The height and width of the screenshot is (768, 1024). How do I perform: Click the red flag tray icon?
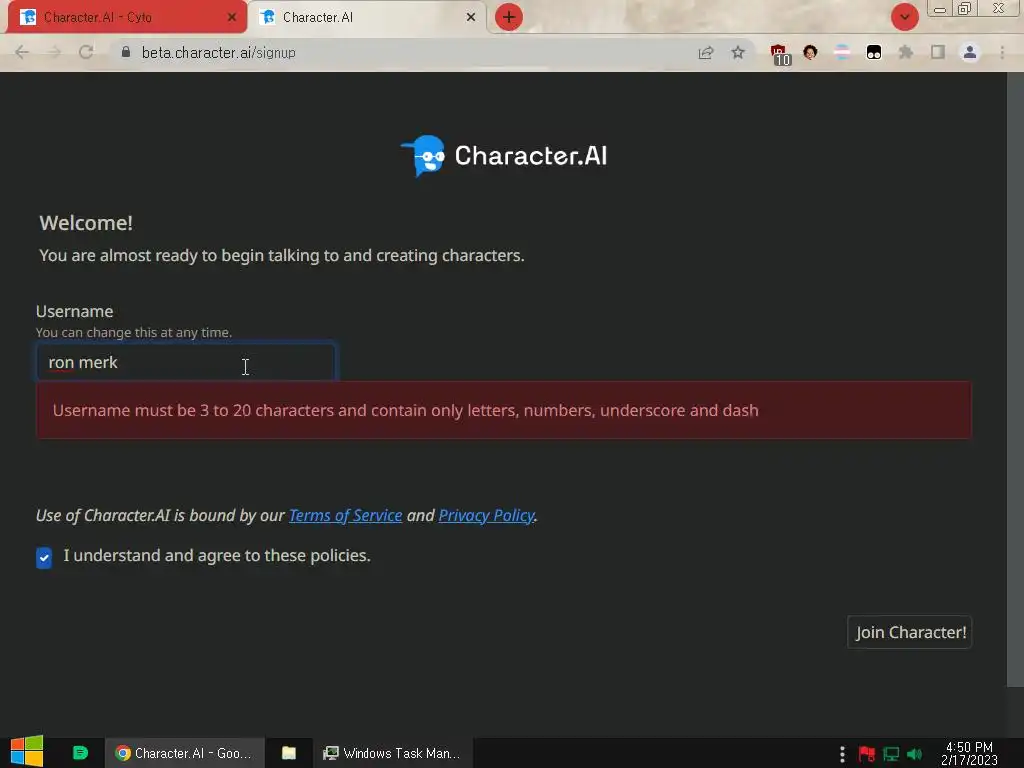point(867,754)
